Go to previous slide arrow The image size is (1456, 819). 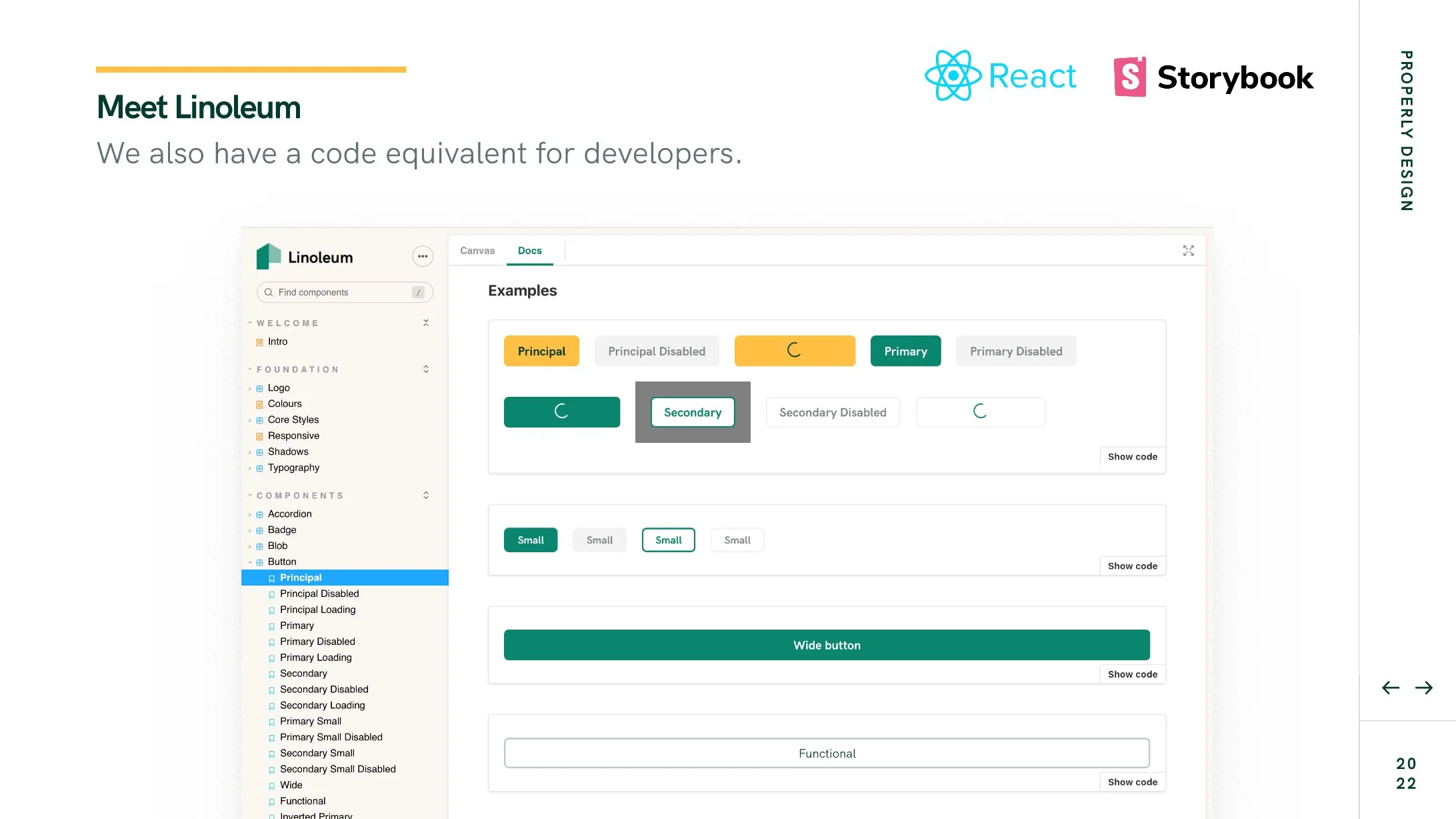(1391, 688)
